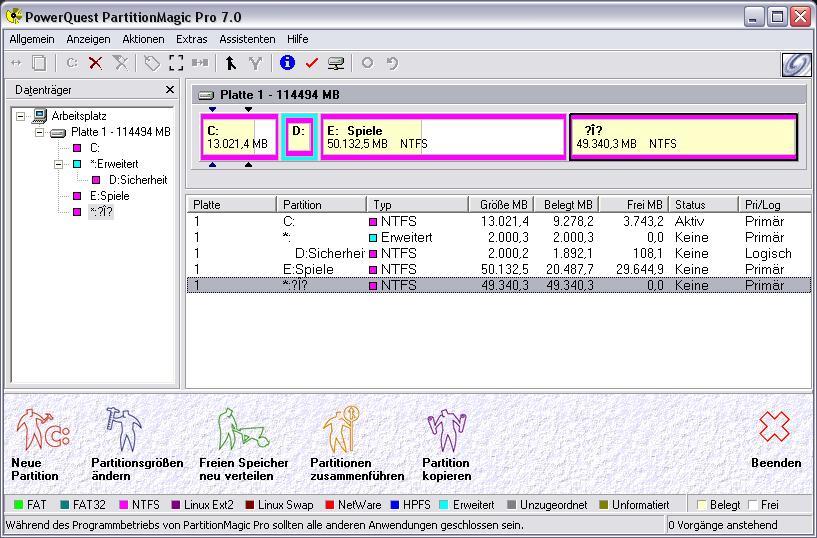Select the D:Sicherheit row in table
817x538 pixels.
point(499,254)
